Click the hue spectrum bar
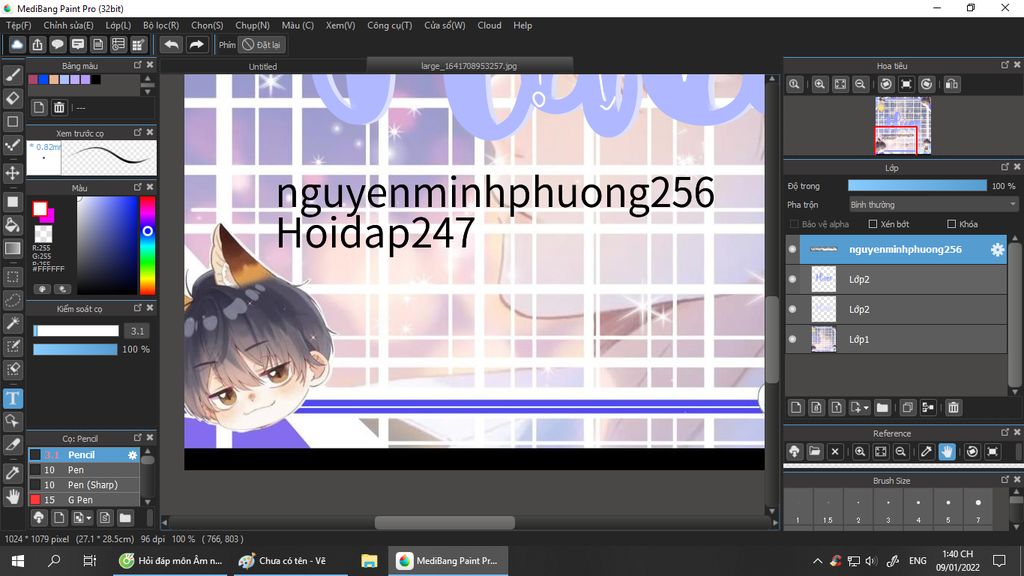Screen dimensions: 1024x576 pos(148,245)
